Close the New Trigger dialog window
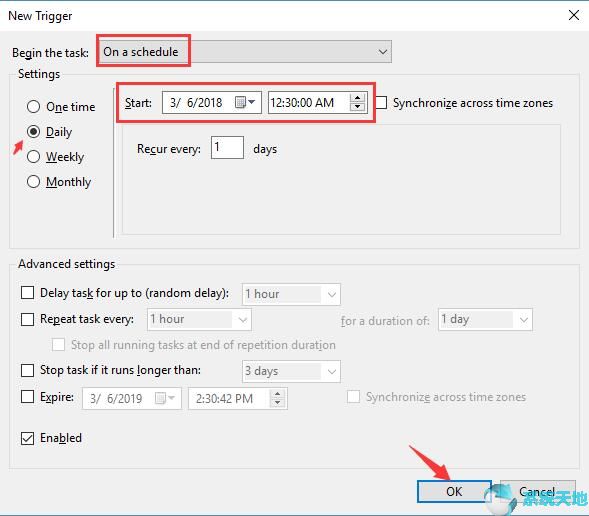The height and width of the screenshot is (516, 589). coord(574,15)
